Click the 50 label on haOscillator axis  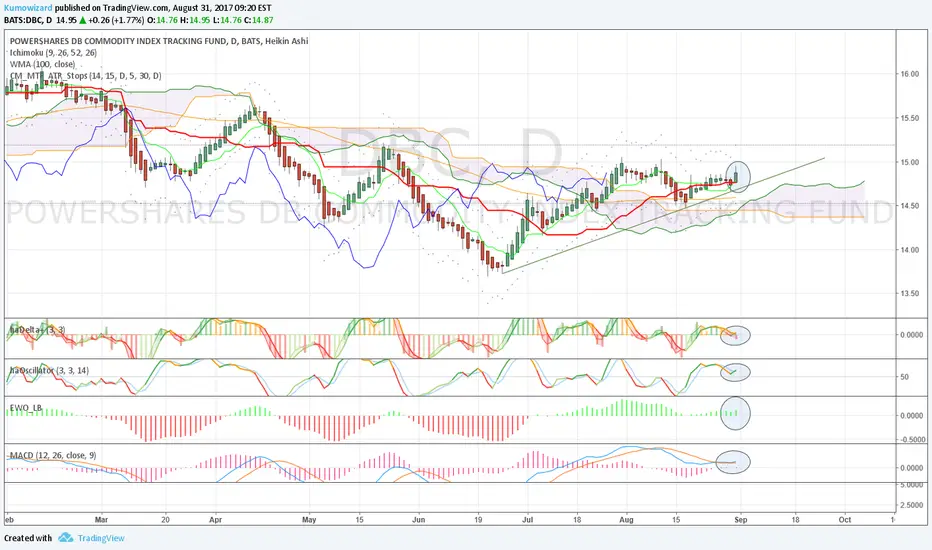click(904, 377)
